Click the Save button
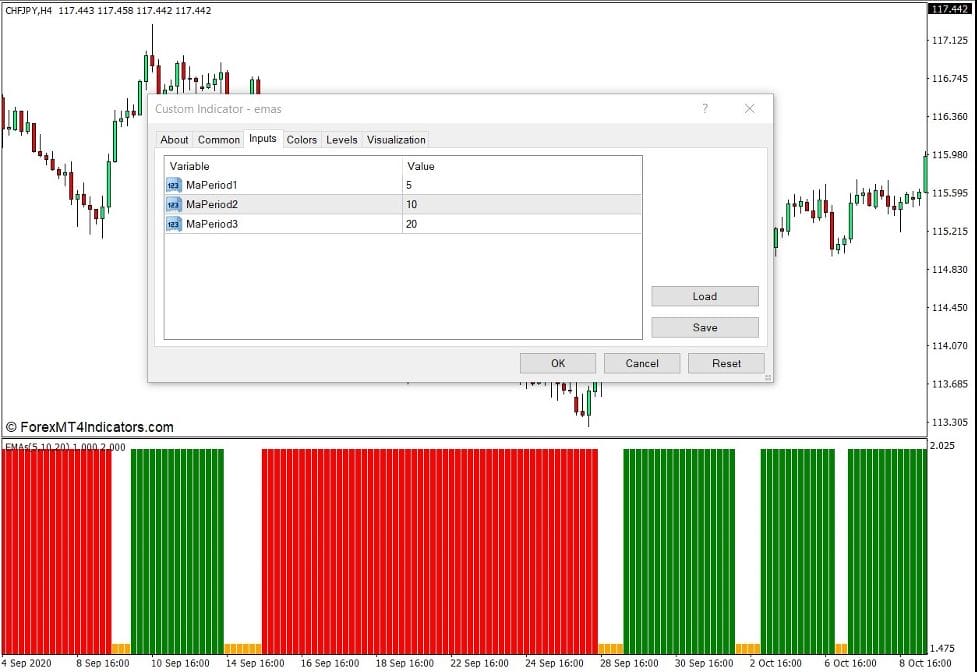Image resolution: width=977 pixels, height=672 pixels. [704, 327]
